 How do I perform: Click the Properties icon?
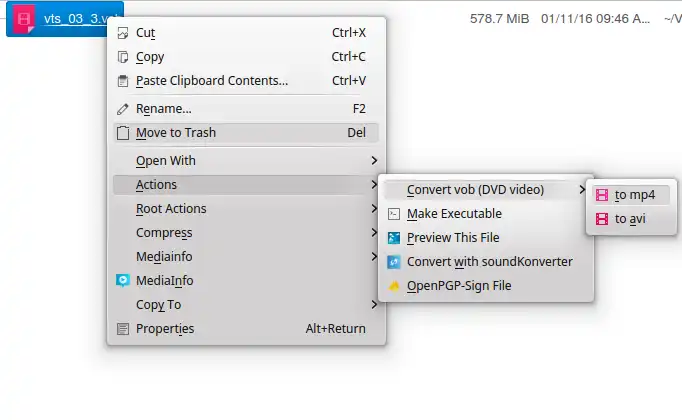[123, 328]
